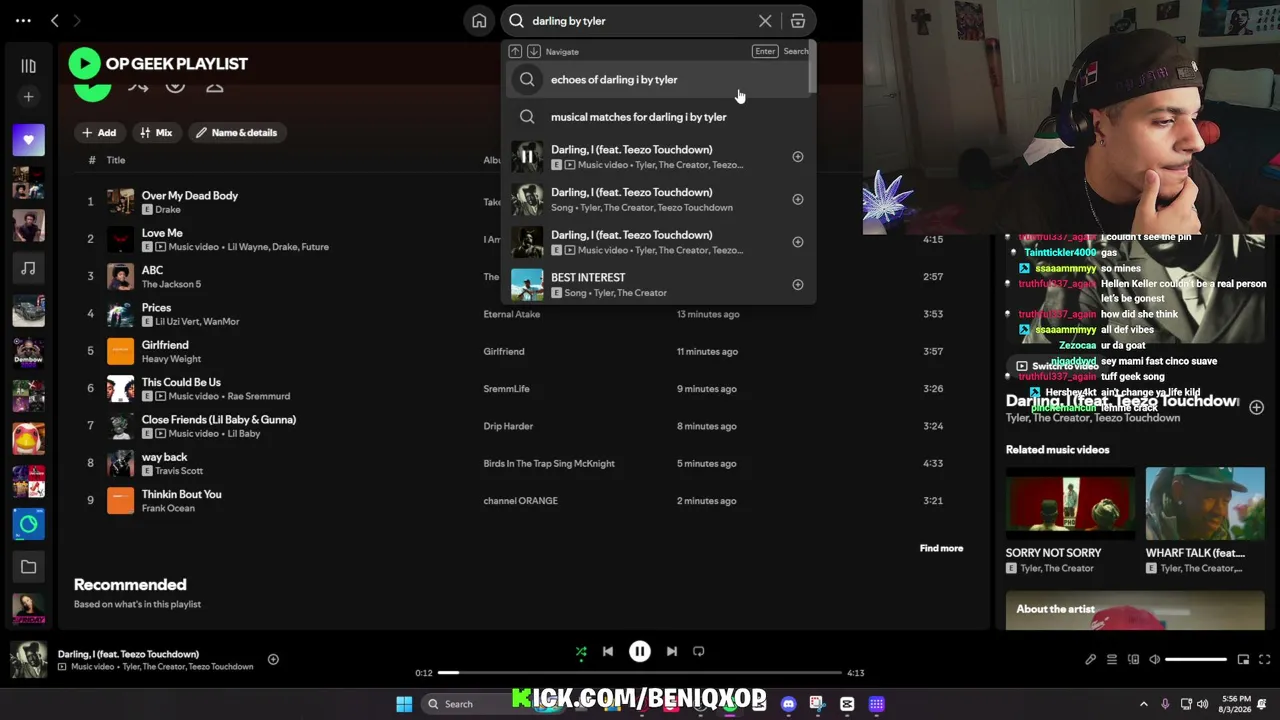Open the Spotify three-dots menu
Viewport: 1280px width, 720px height.
(23, 20)
